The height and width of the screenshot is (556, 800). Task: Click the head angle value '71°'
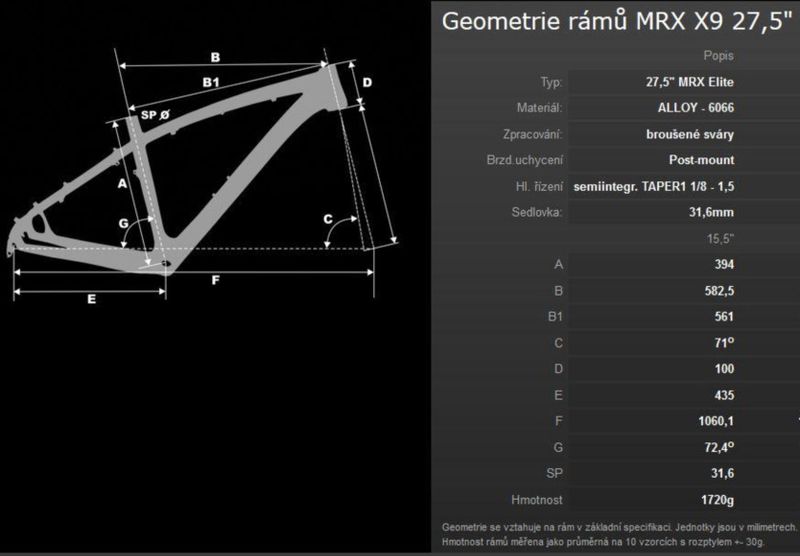click(x=724, y=343)
